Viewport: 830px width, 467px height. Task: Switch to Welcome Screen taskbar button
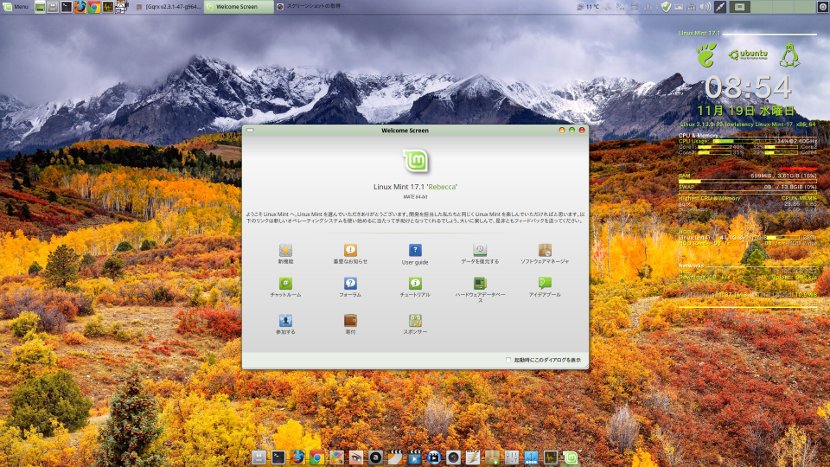(x=239, y=7)
